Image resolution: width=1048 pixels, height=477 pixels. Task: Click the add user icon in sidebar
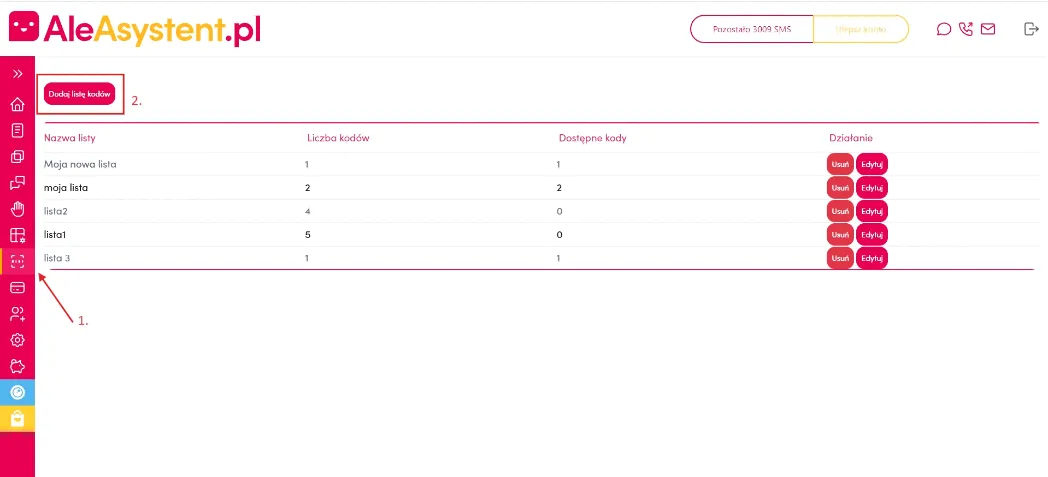[x=17, y=314]
